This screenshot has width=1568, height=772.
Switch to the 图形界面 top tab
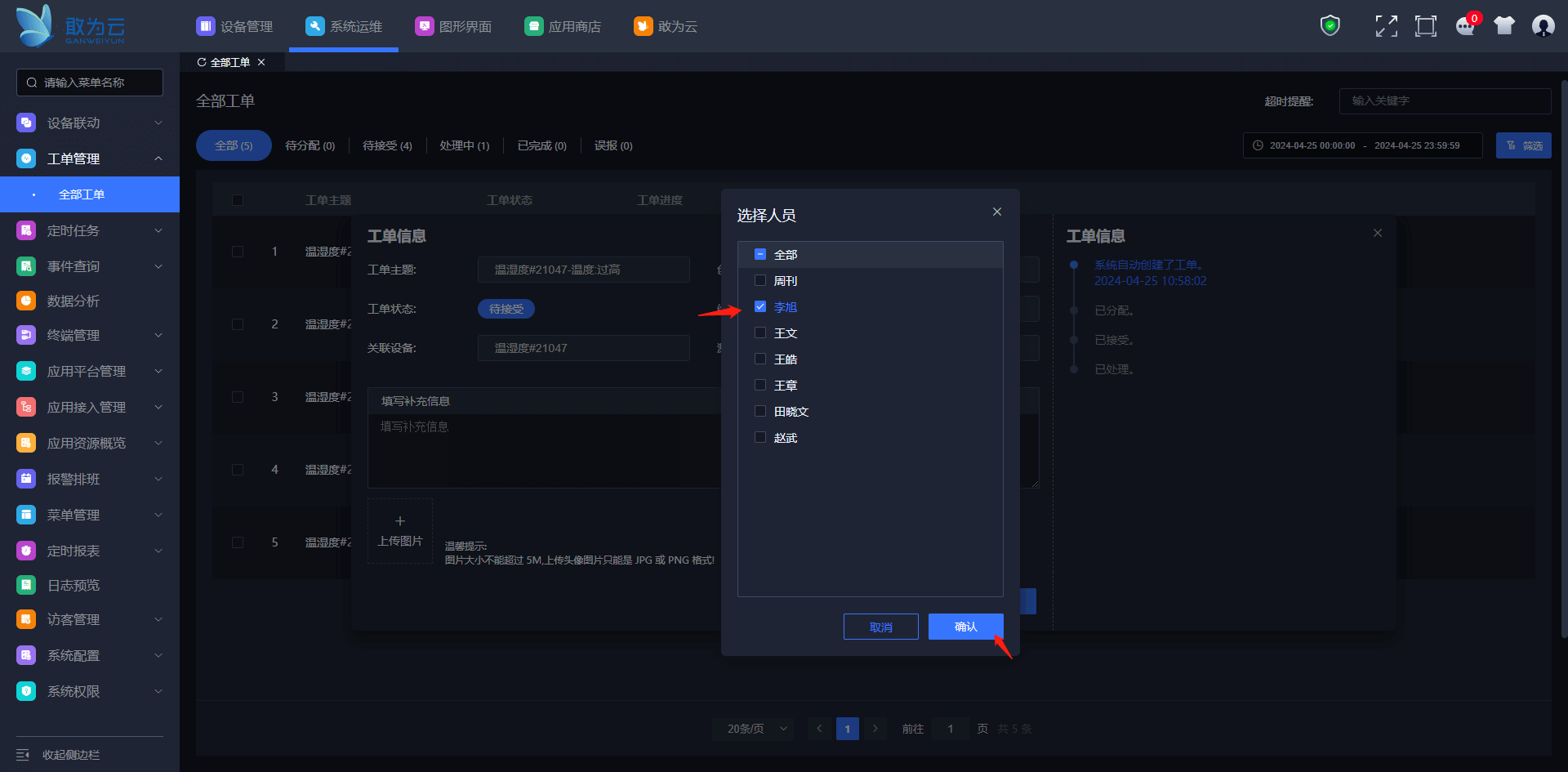(454, 26)
